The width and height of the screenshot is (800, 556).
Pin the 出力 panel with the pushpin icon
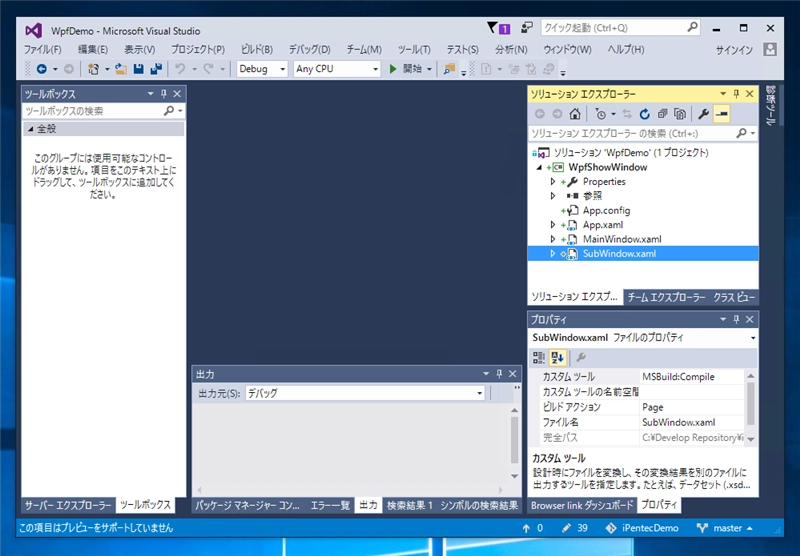499,374
